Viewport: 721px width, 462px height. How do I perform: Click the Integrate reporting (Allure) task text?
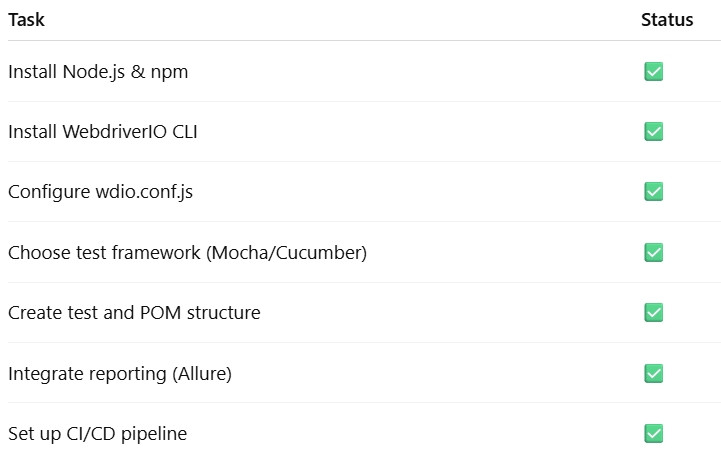[x=120, y=374]
